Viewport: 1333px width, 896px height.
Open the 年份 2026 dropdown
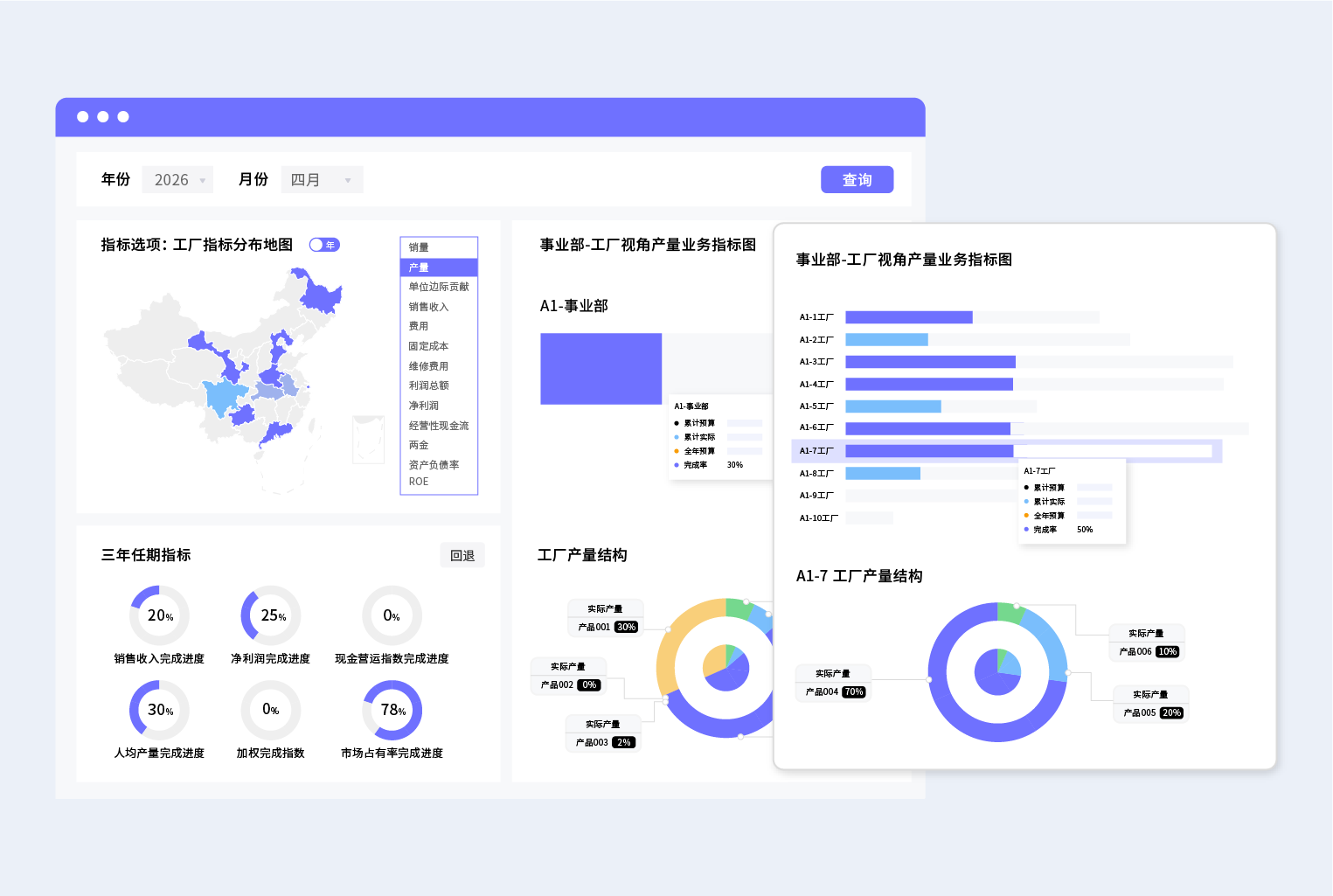click(x=177, y=180)
